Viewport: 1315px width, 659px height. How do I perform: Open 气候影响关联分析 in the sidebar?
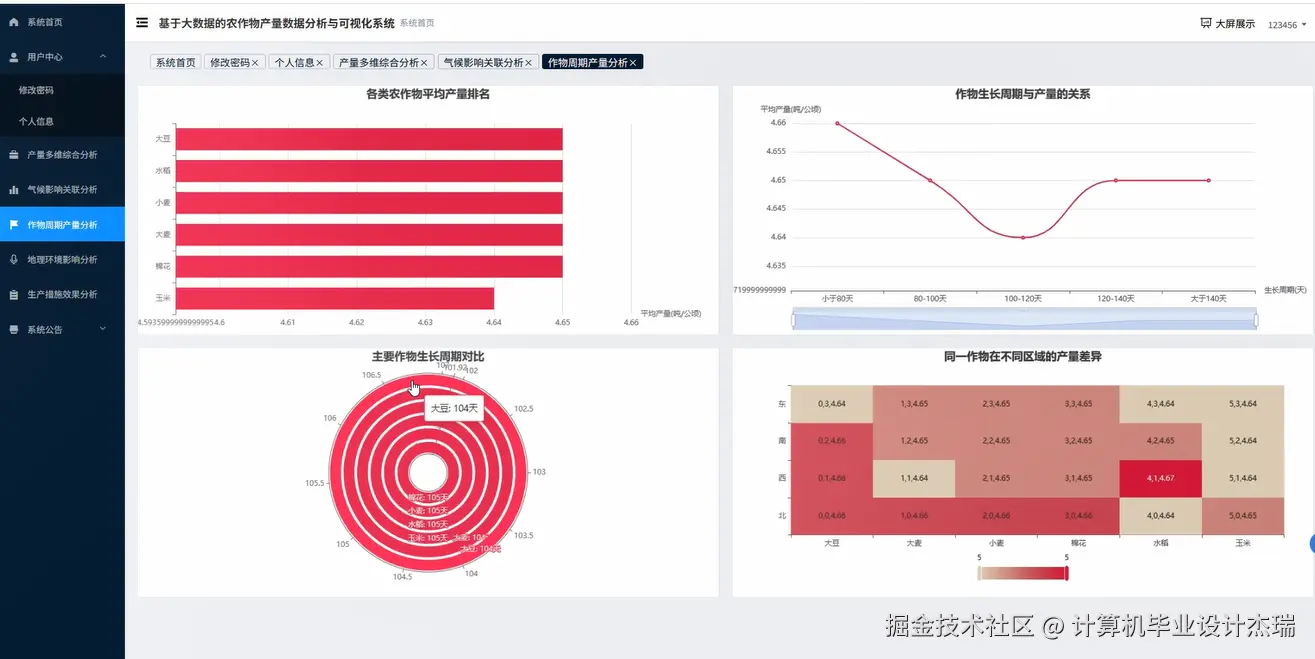[62, 189]
